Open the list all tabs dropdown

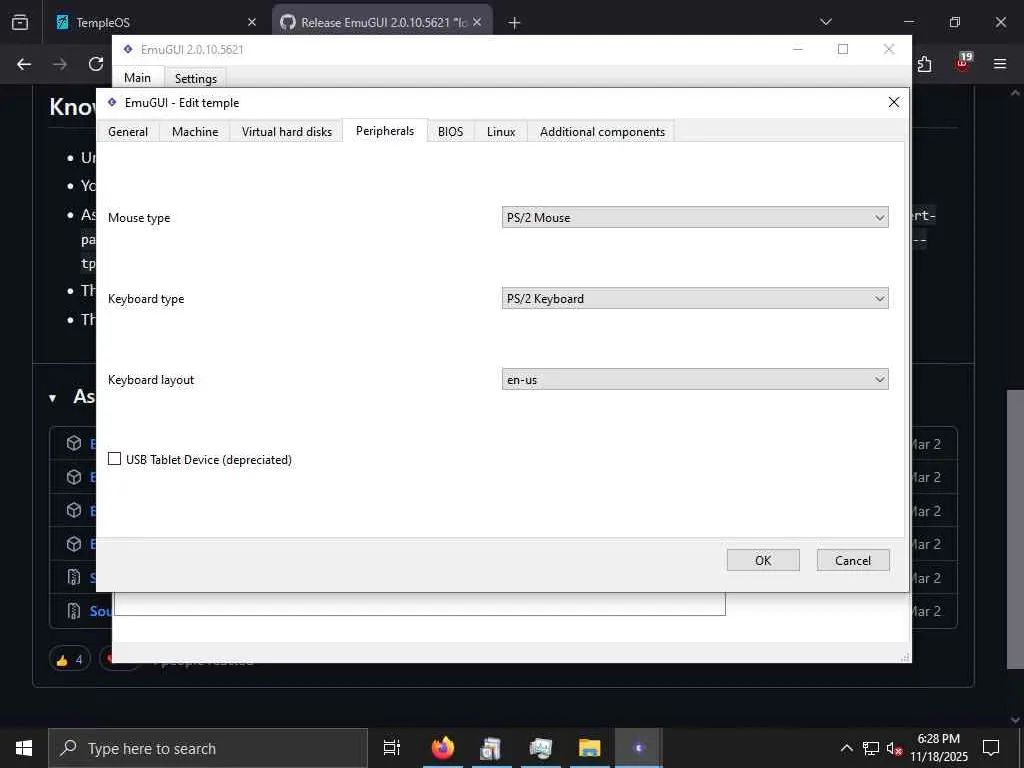point(825,22)
